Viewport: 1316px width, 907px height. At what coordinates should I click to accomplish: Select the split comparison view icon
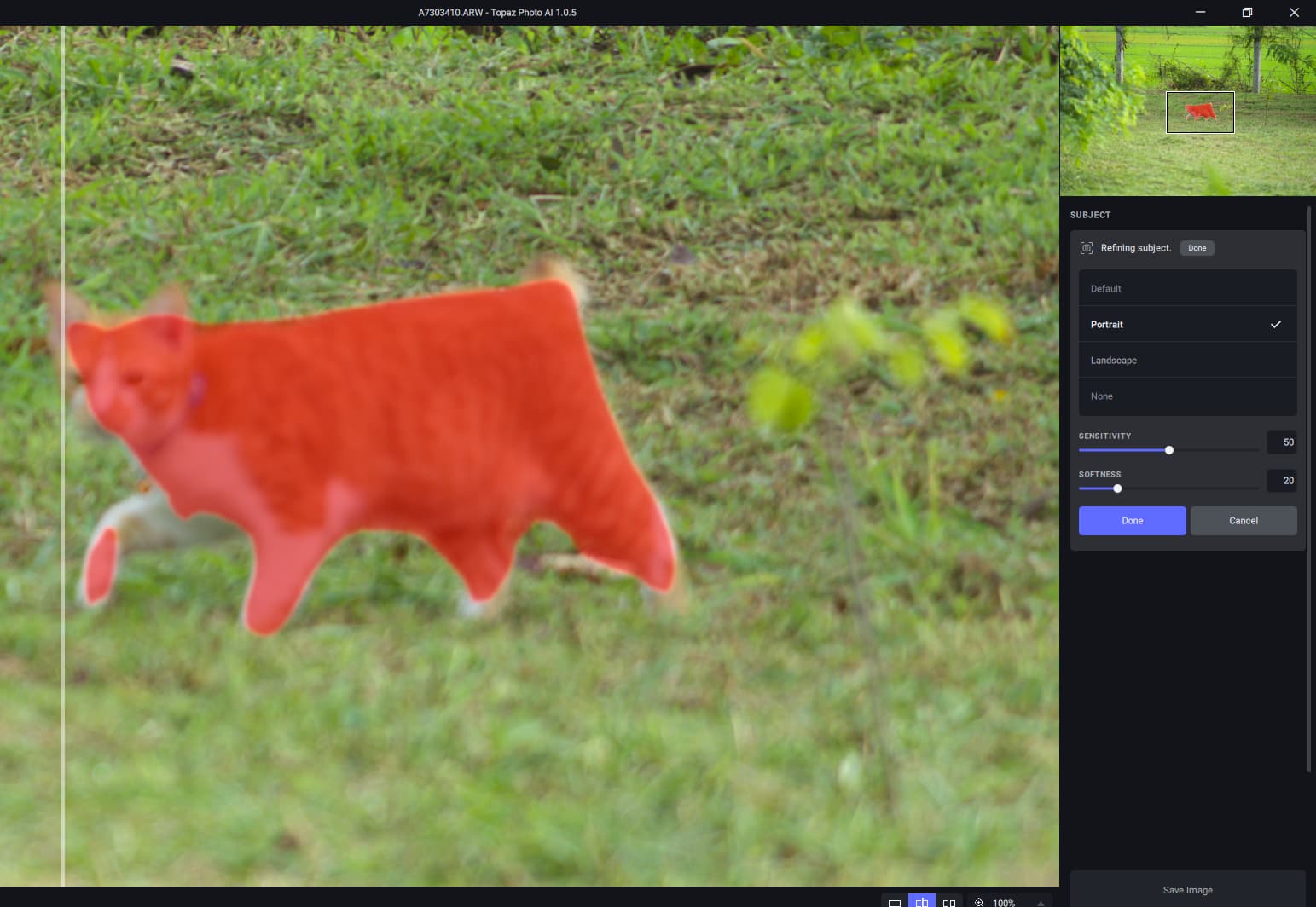[922, 902]
